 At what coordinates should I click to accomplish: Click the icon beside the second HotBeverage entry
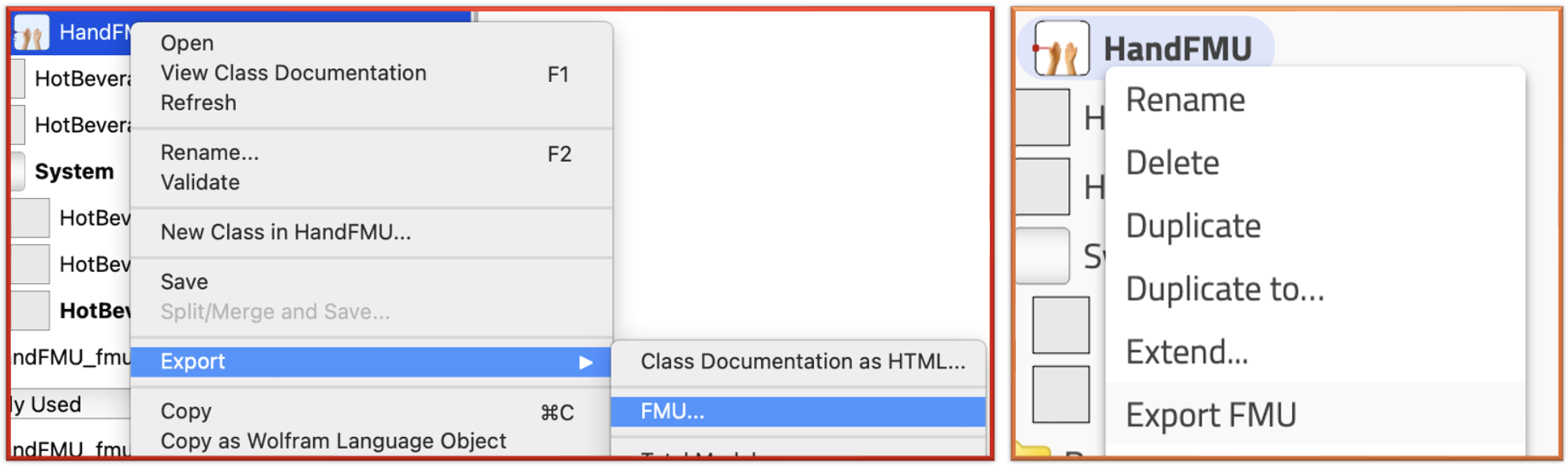[x=17, y=124]
